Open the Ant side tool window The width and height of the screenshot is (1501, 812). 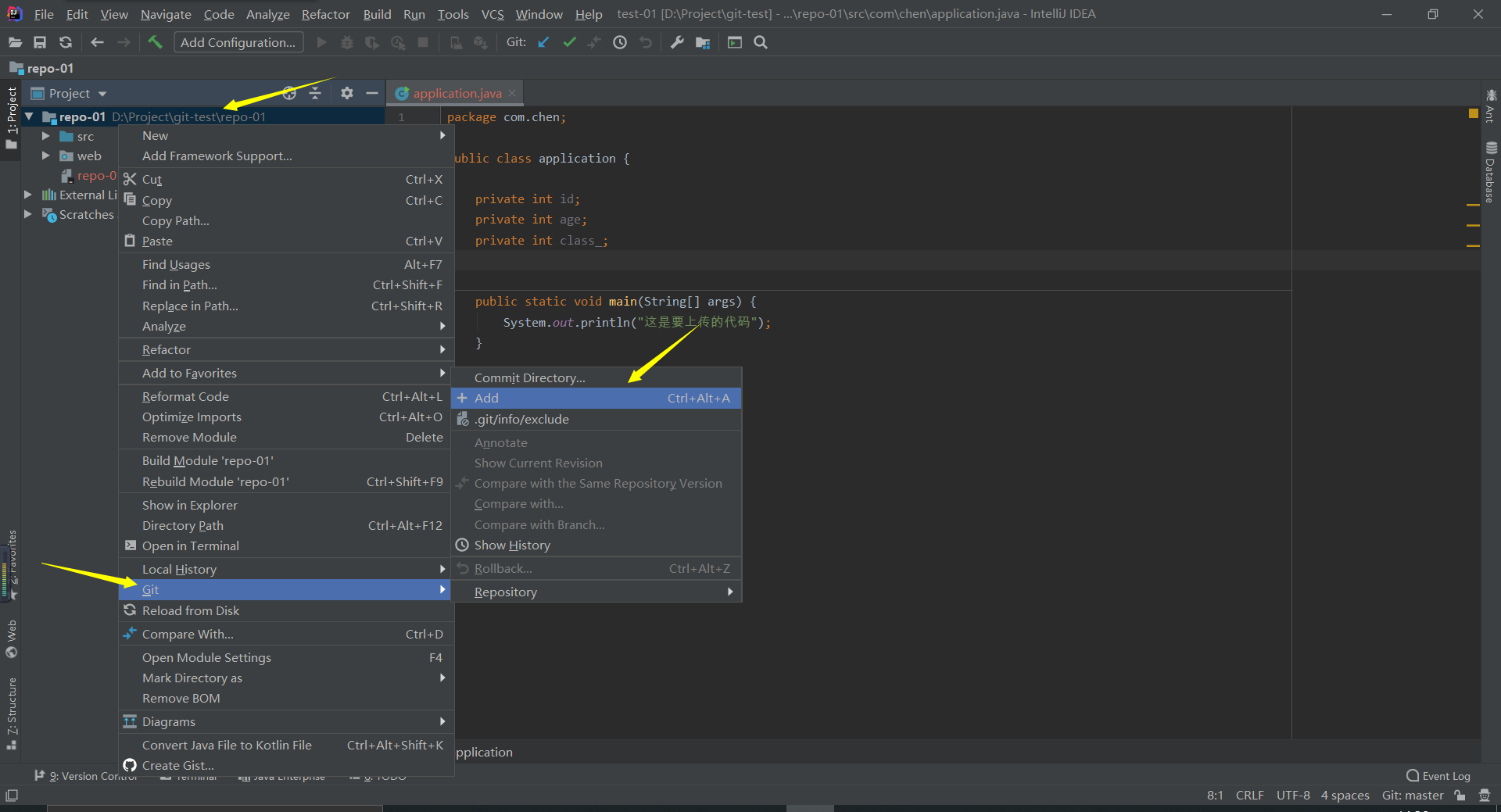1491,106
